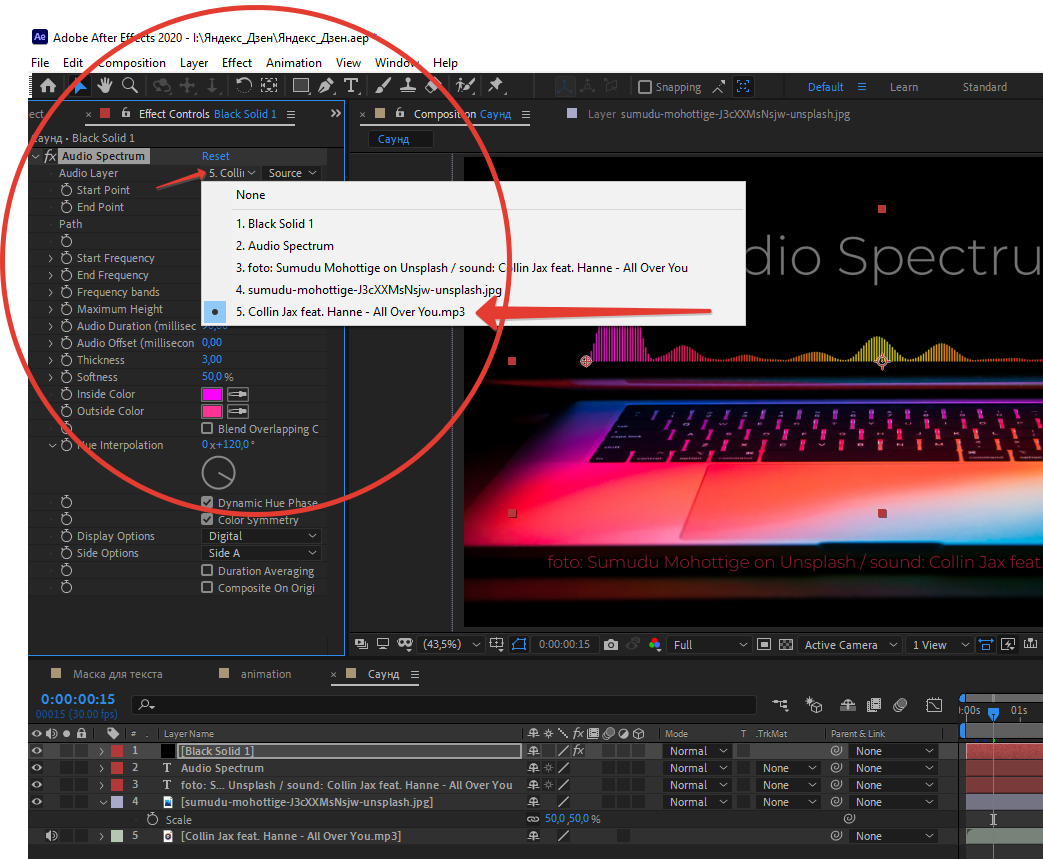Select the Zoom magnifier tool

coord(130,86)
